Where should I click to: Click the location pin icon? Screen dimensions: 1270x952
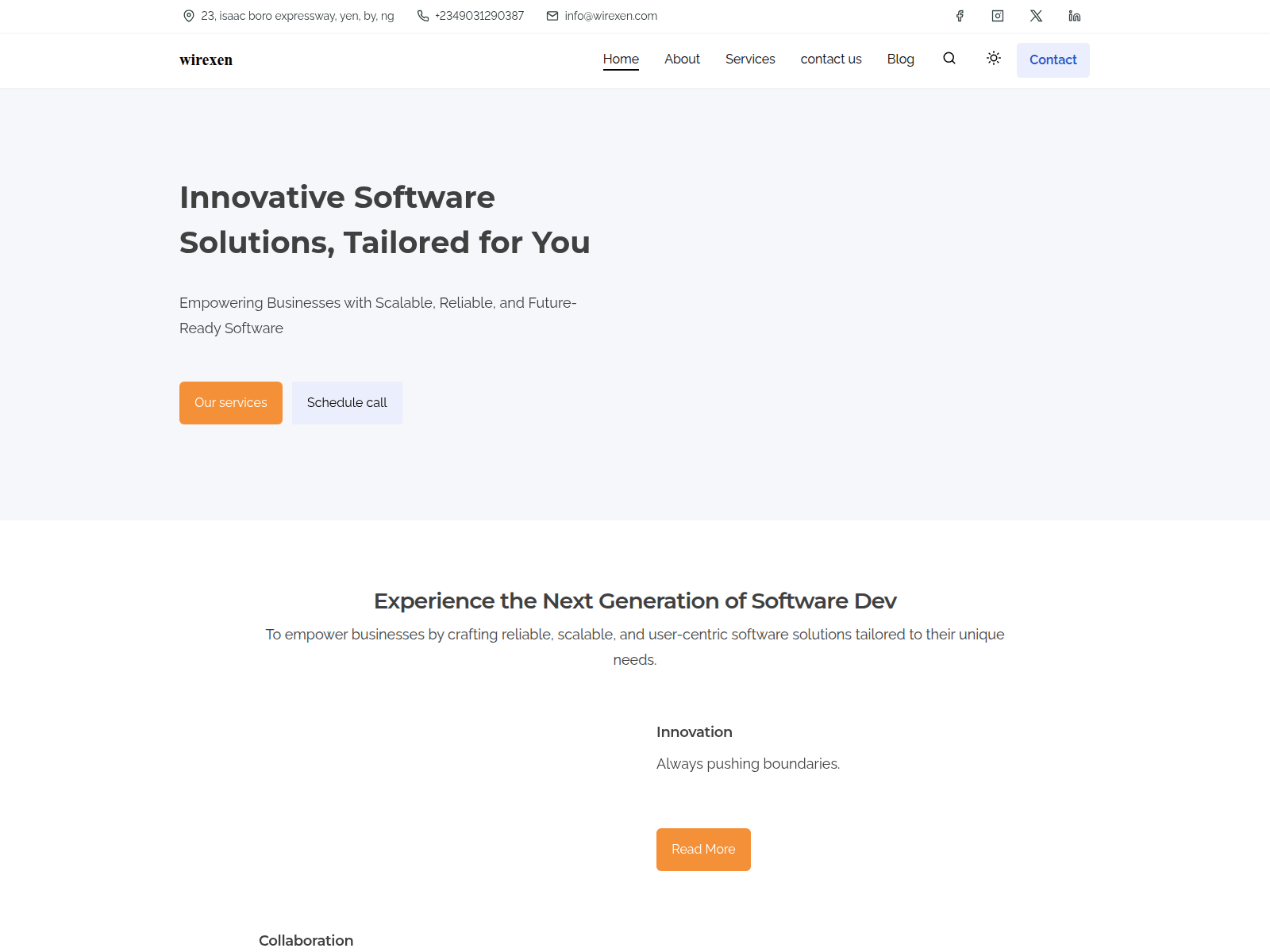[189, 16]
